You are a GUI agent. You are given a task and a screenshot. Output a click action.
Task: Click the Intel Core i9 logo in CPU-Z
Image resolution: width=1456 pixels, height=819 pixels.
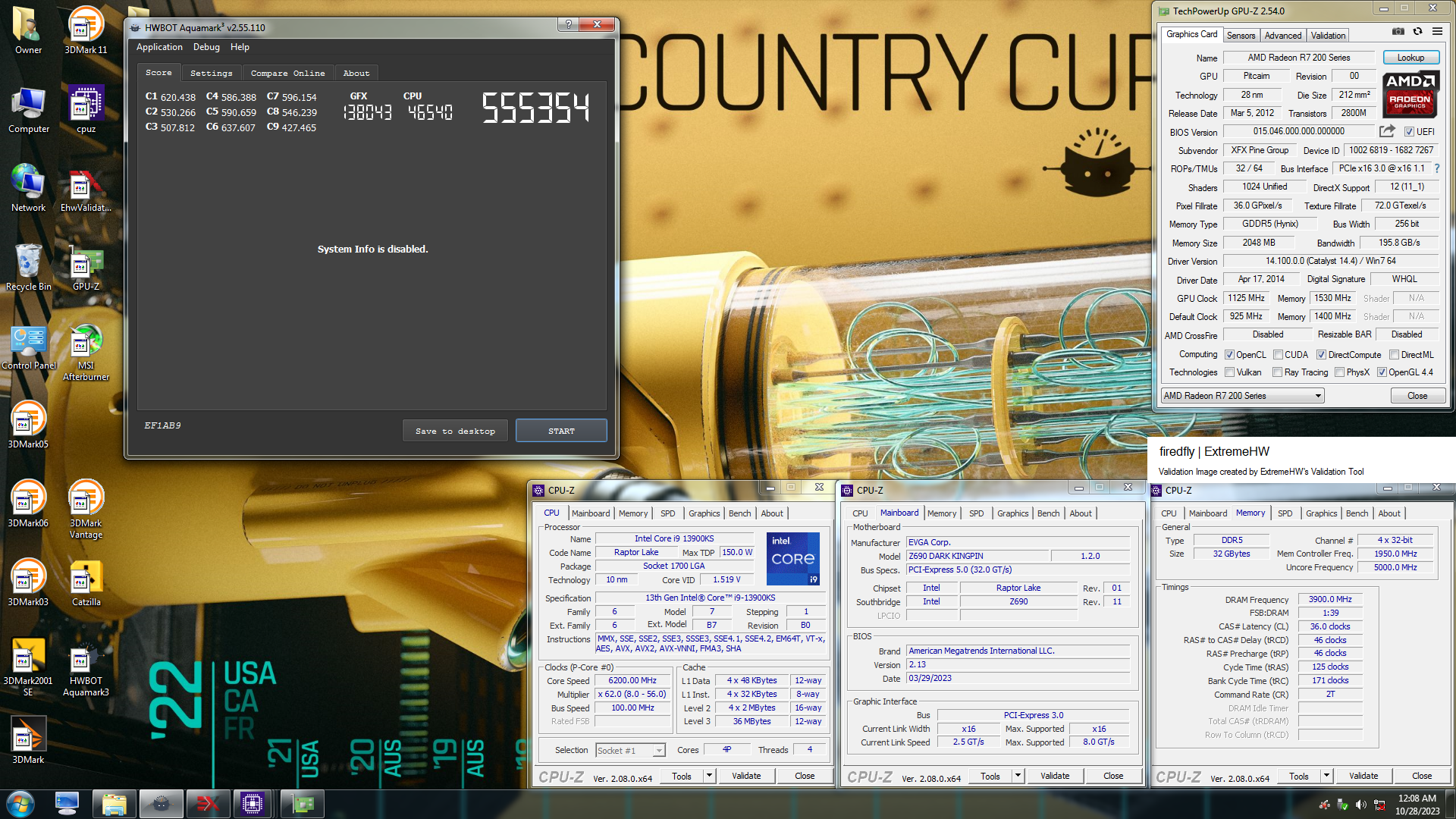click(793, 559)
